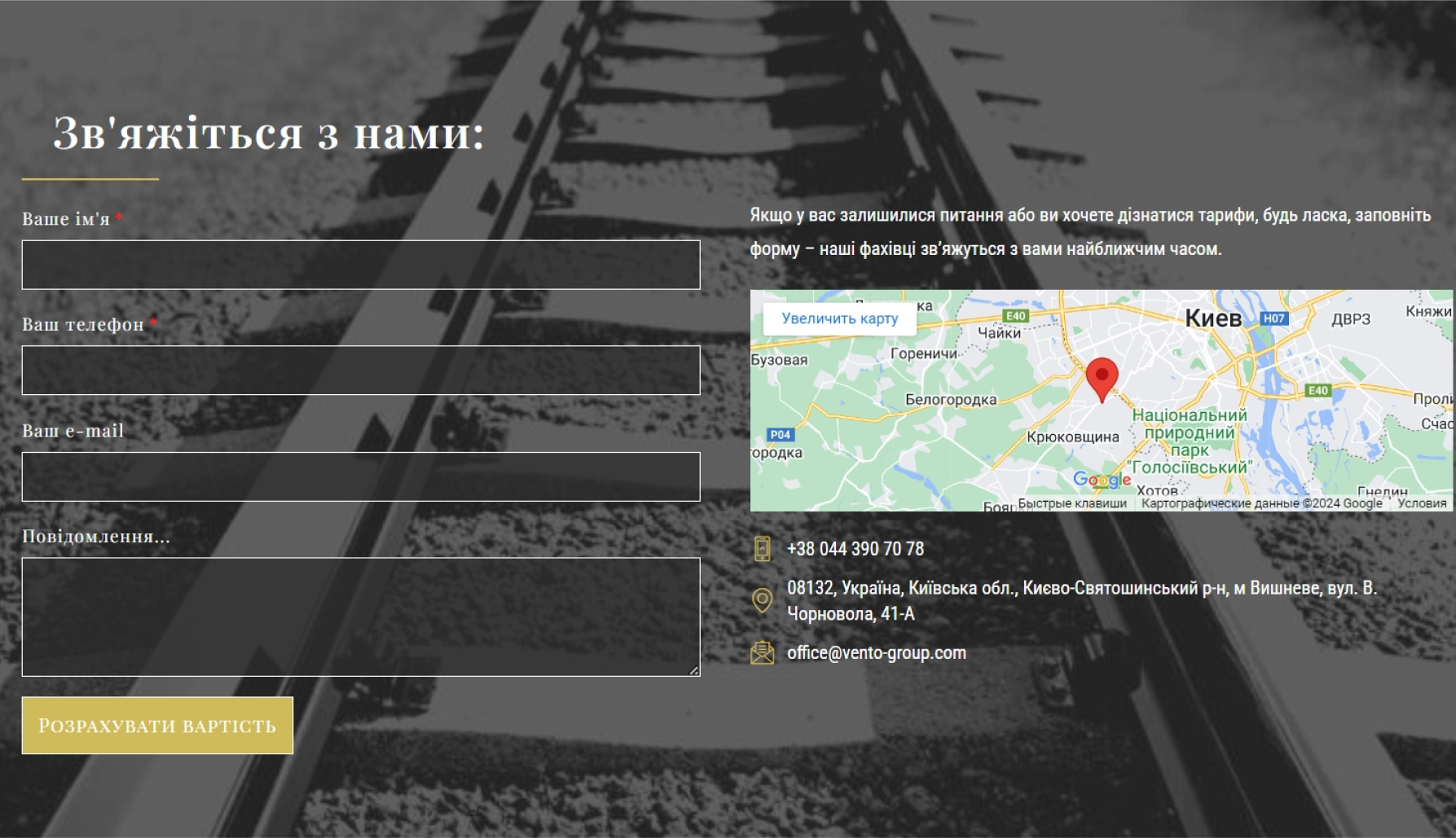Click the "Ваше ім'я" field label

[66, 219]
